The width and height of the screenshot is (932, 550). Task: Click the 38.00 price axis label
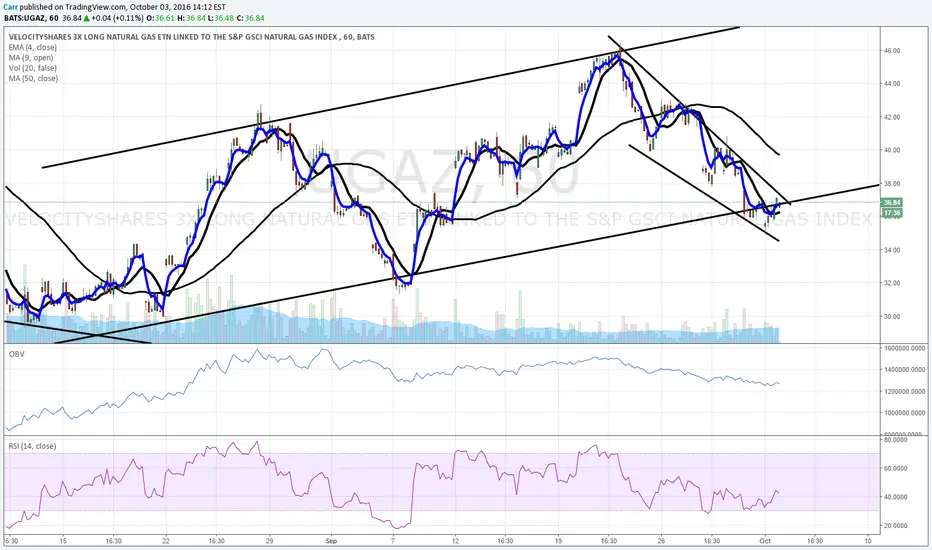[892, 184]
